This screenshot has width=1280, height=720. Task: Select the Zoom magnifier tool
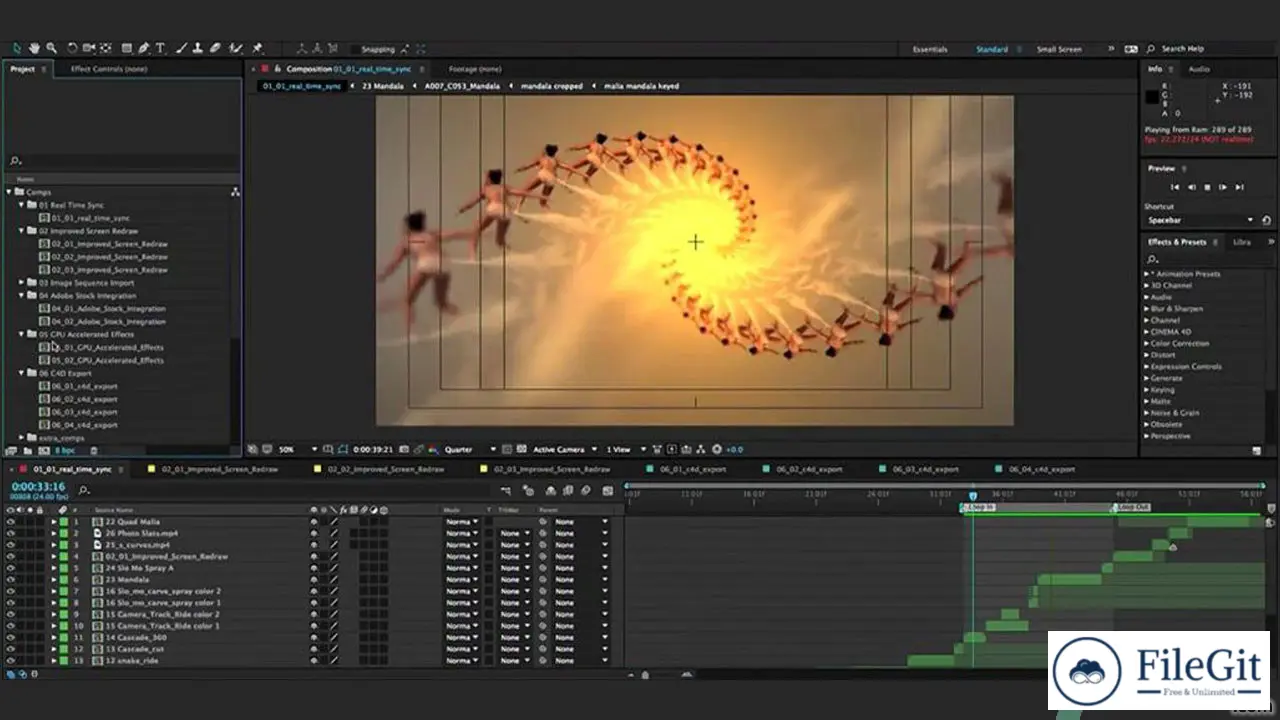51,48
